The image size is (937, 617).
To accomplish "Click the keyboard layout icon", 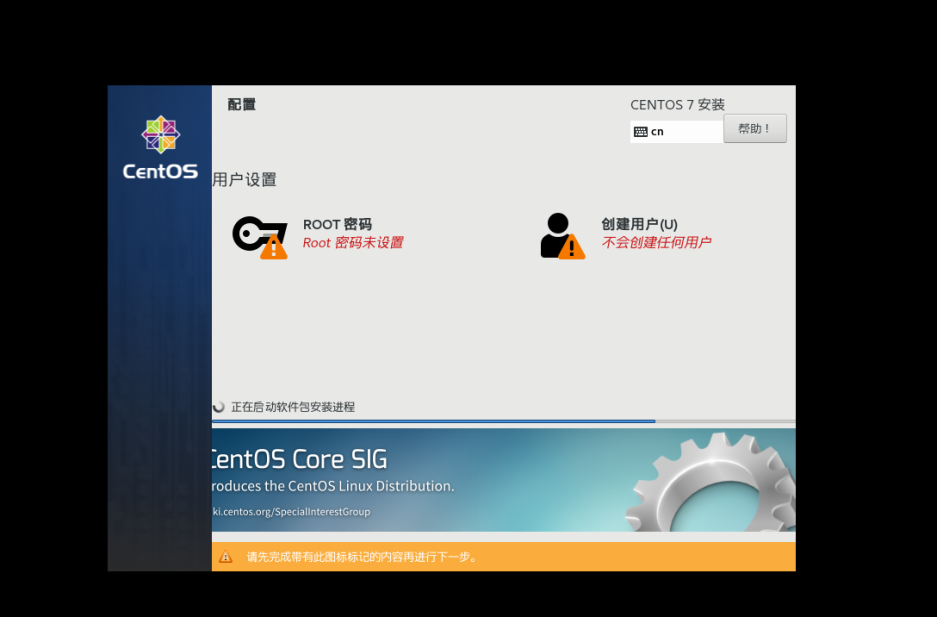I will (641, 132).
